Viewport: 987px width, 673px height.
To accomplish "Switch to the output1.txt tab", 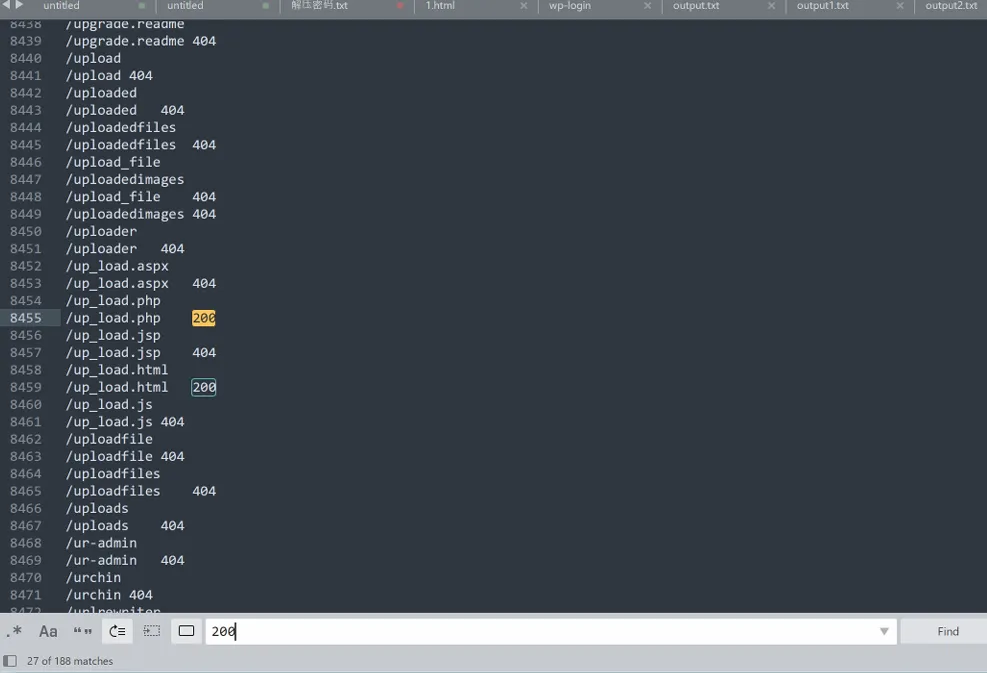I will click(x=823, y=6).
